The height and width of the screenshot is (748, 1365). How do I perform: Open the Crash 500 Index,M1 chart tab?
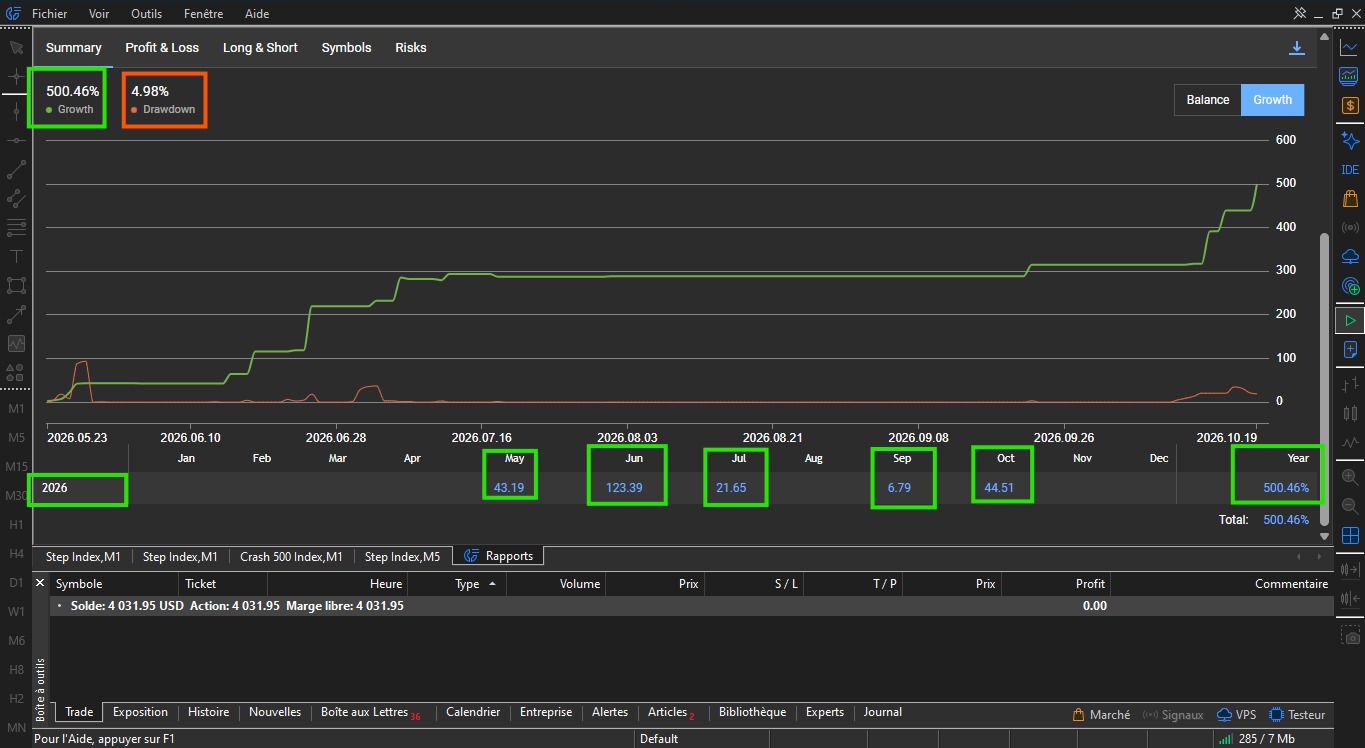pyautogui.click(x=291, y=556)
